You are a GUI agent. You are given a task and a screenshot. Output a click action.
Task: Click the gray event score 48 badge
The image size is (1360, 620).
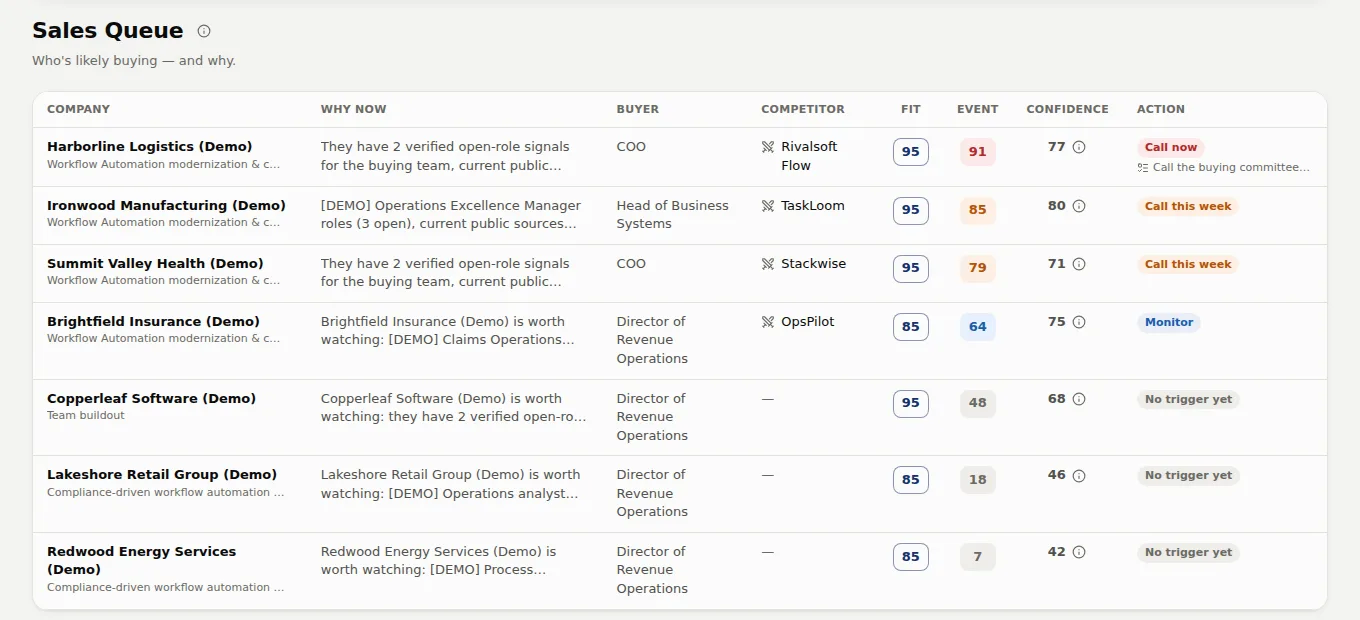(x=977, y=403)
